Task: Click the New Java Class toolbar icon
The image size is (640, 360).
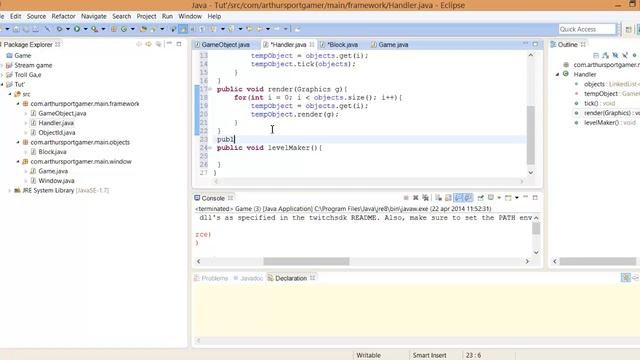Action: tap(124, 29)
